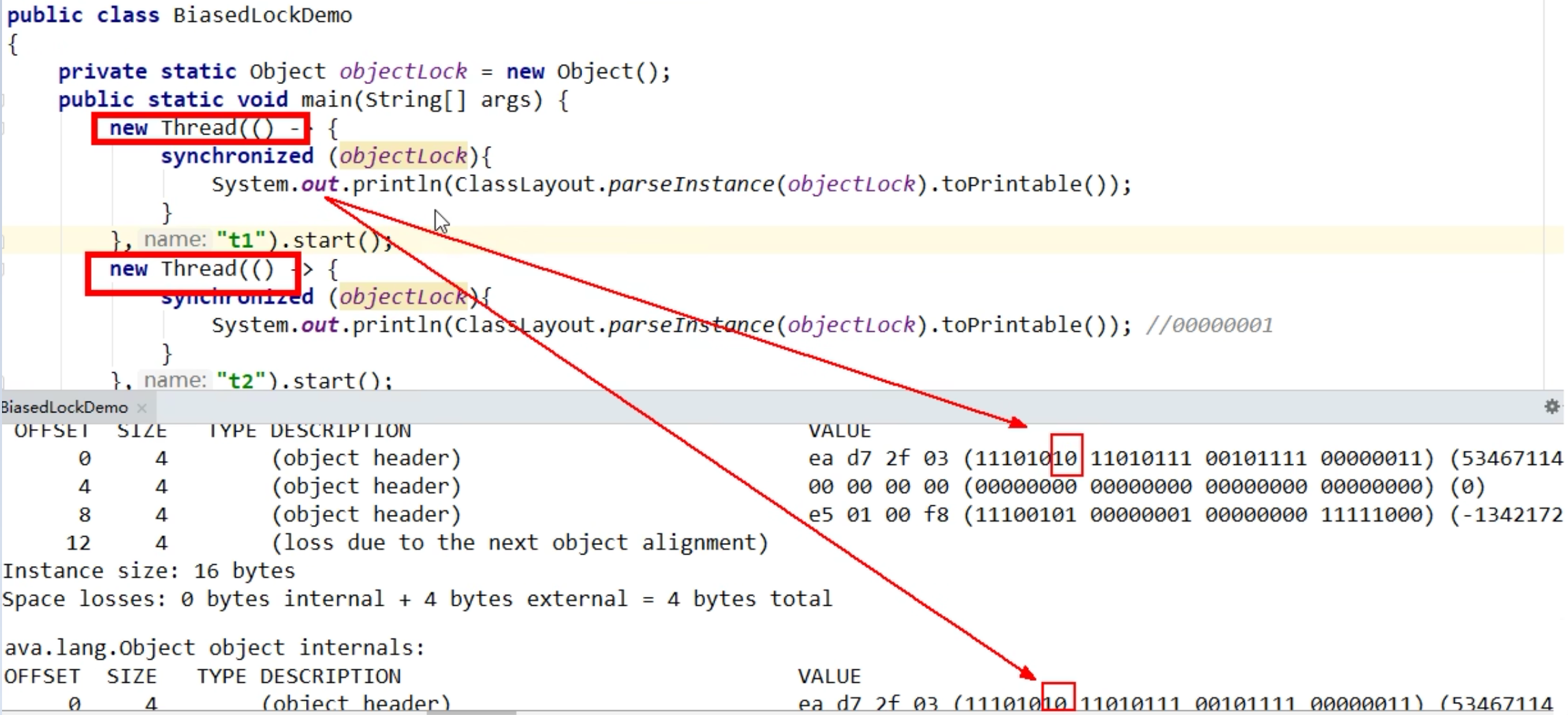Collapse the second new Thread lambda fold
This screenshot has width=1568, height=715.
[3, 269]
